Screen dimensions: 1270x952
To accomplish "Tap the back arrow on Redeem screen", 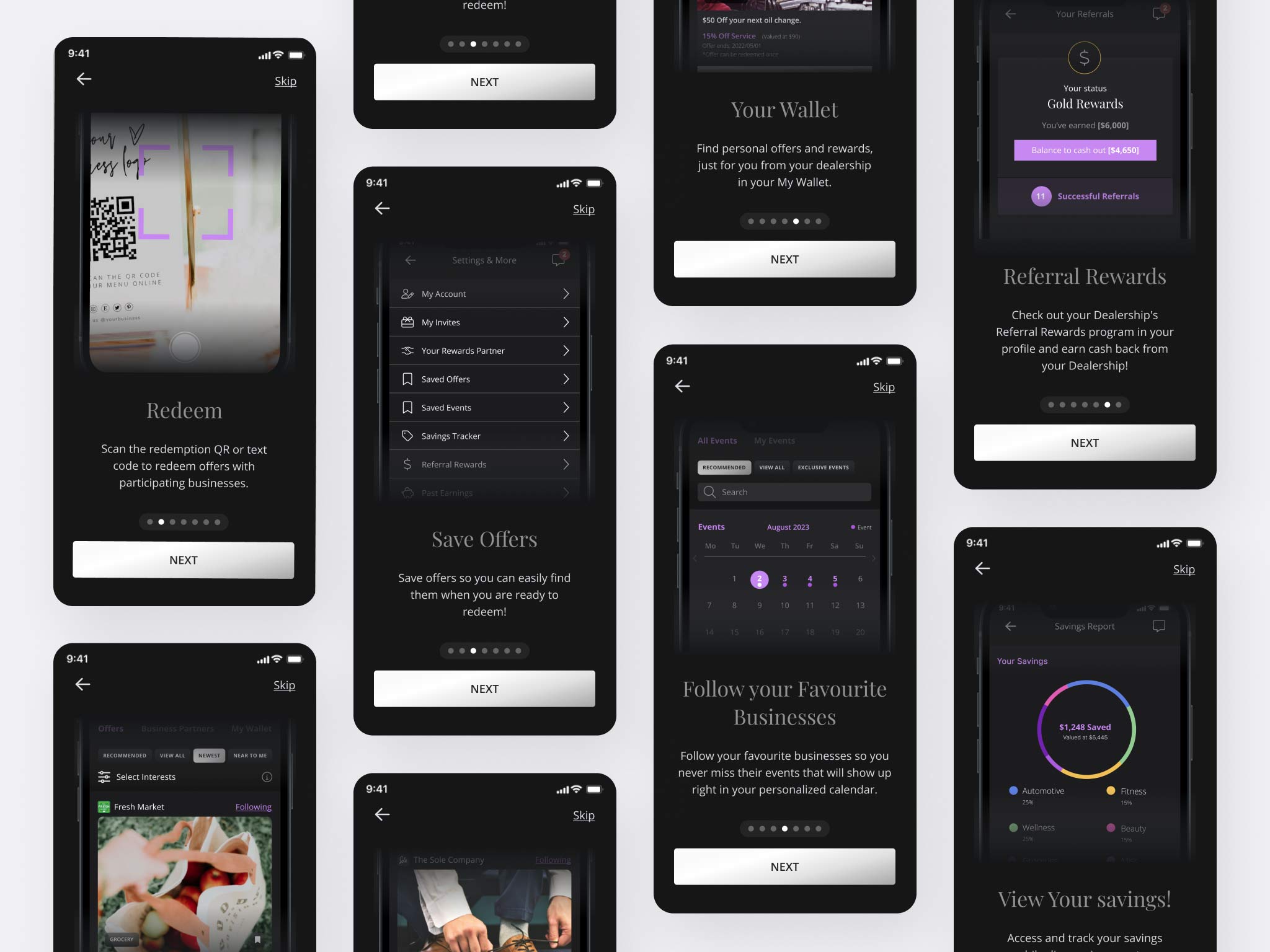I will [84, 79].
